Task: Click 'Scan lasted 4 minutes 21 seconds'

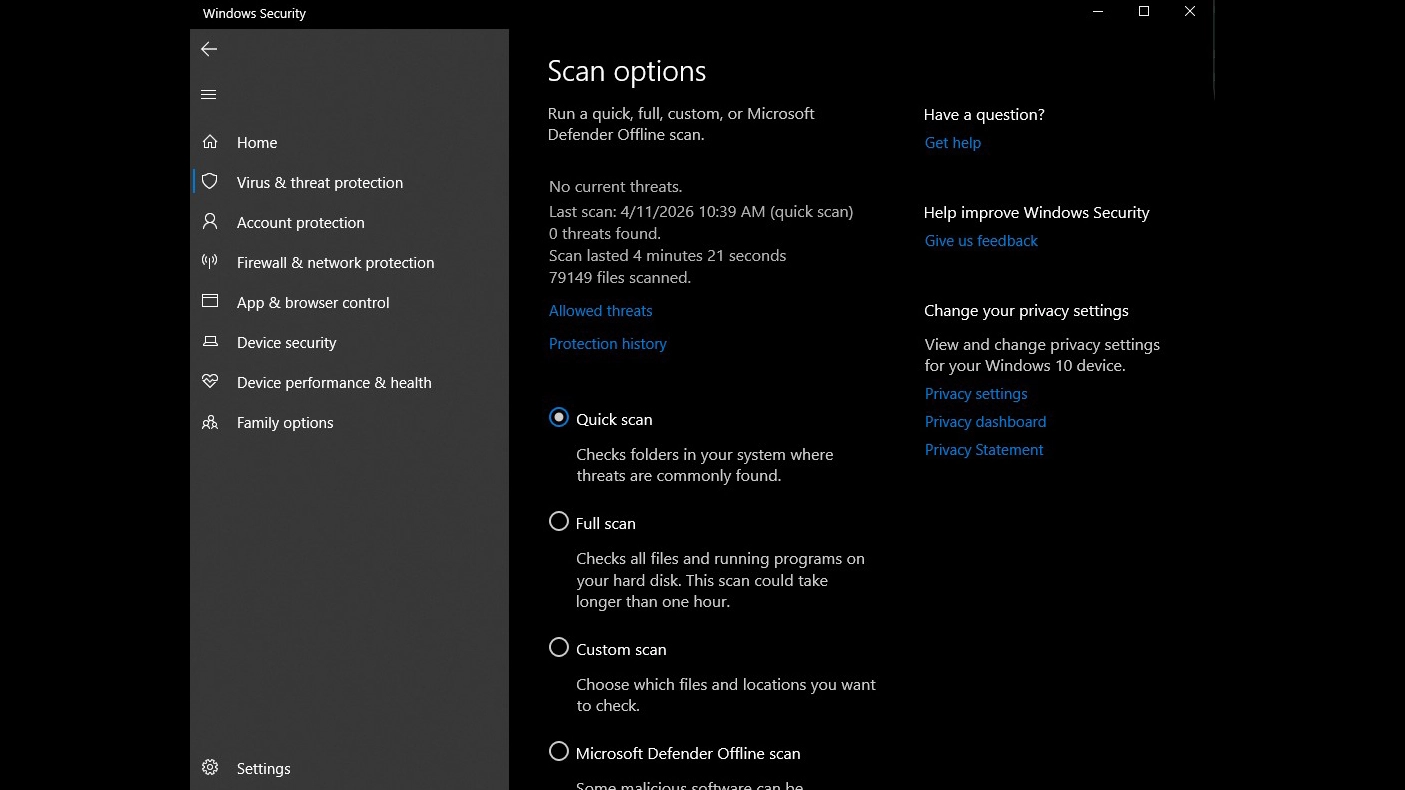Action: click(x=668, y=256)
